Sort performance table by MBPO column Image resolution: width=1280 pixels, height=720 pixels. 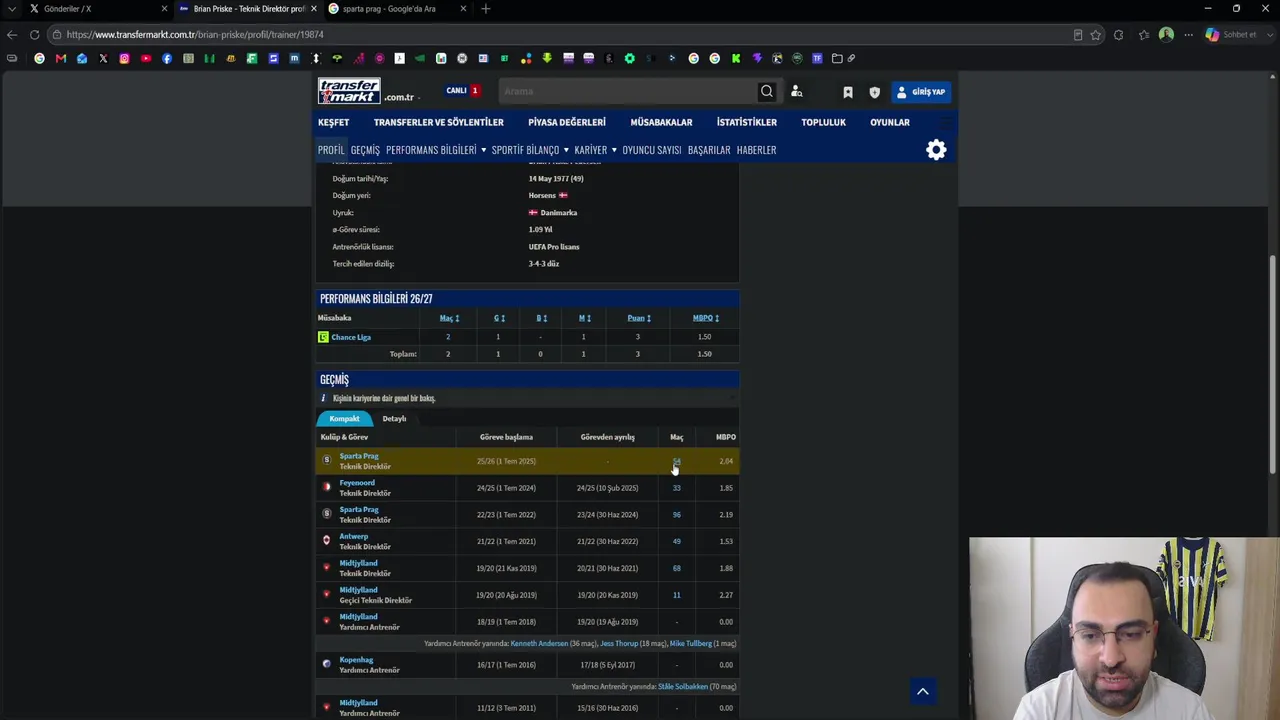pyautogui.click(x=706, y=318)
